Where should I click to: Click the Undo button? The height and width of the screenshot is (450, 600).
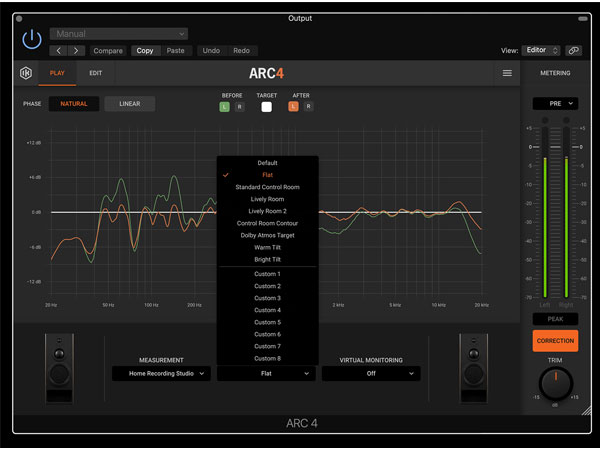211,51
